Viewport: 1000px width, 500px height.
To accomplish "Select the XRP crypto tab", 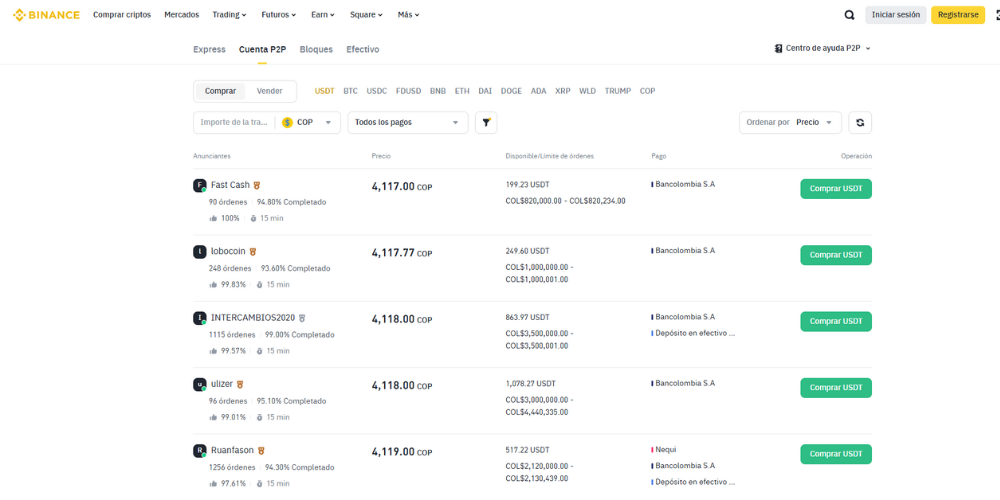I will tap(563, 91).
